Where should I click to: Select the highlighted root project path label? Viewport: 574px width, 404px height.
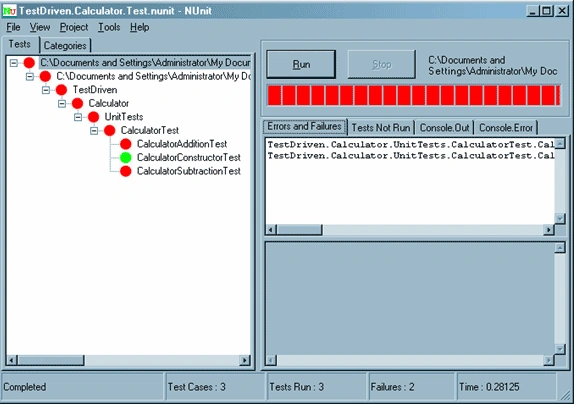tap(145, 63)
